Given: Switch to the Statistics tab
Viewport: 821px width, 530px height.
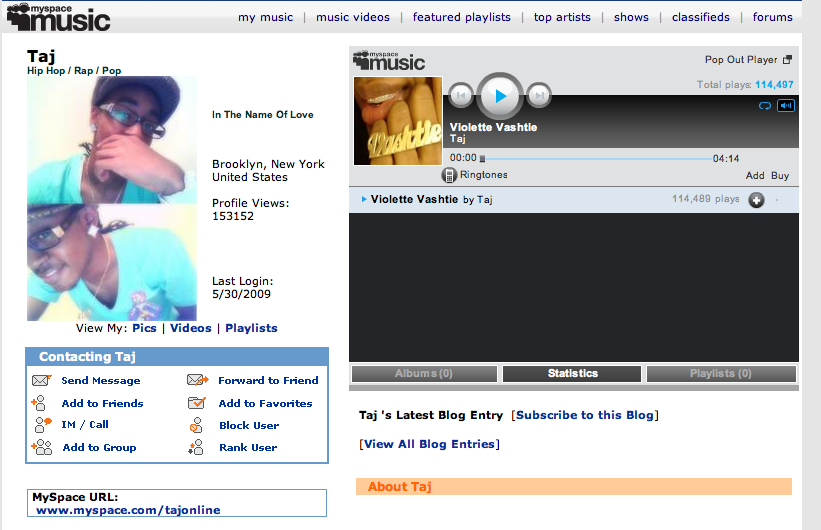Looking at the screenshot, I should pyautogui.click(x=572, y=374).
